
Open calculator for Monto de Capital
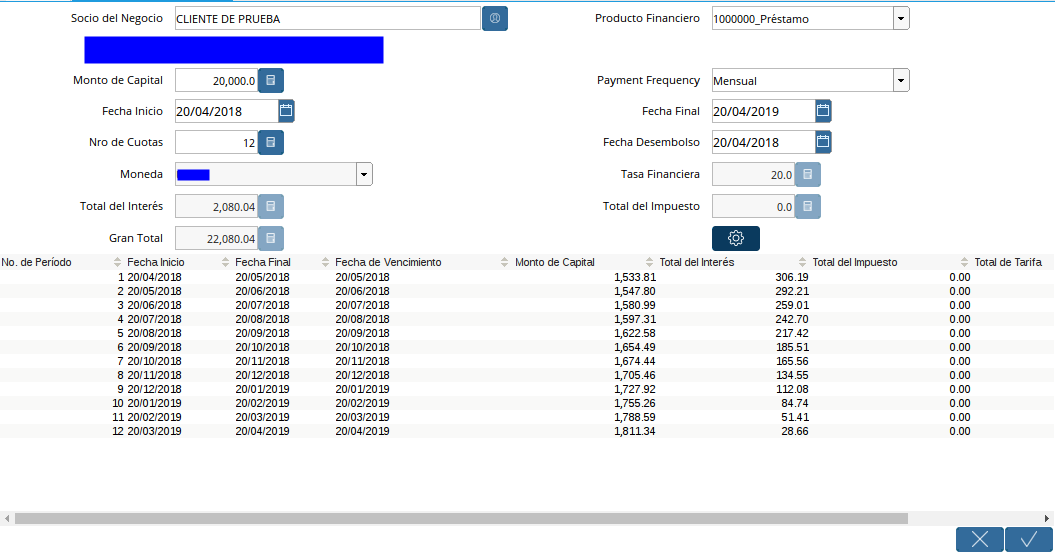point(271,81)
